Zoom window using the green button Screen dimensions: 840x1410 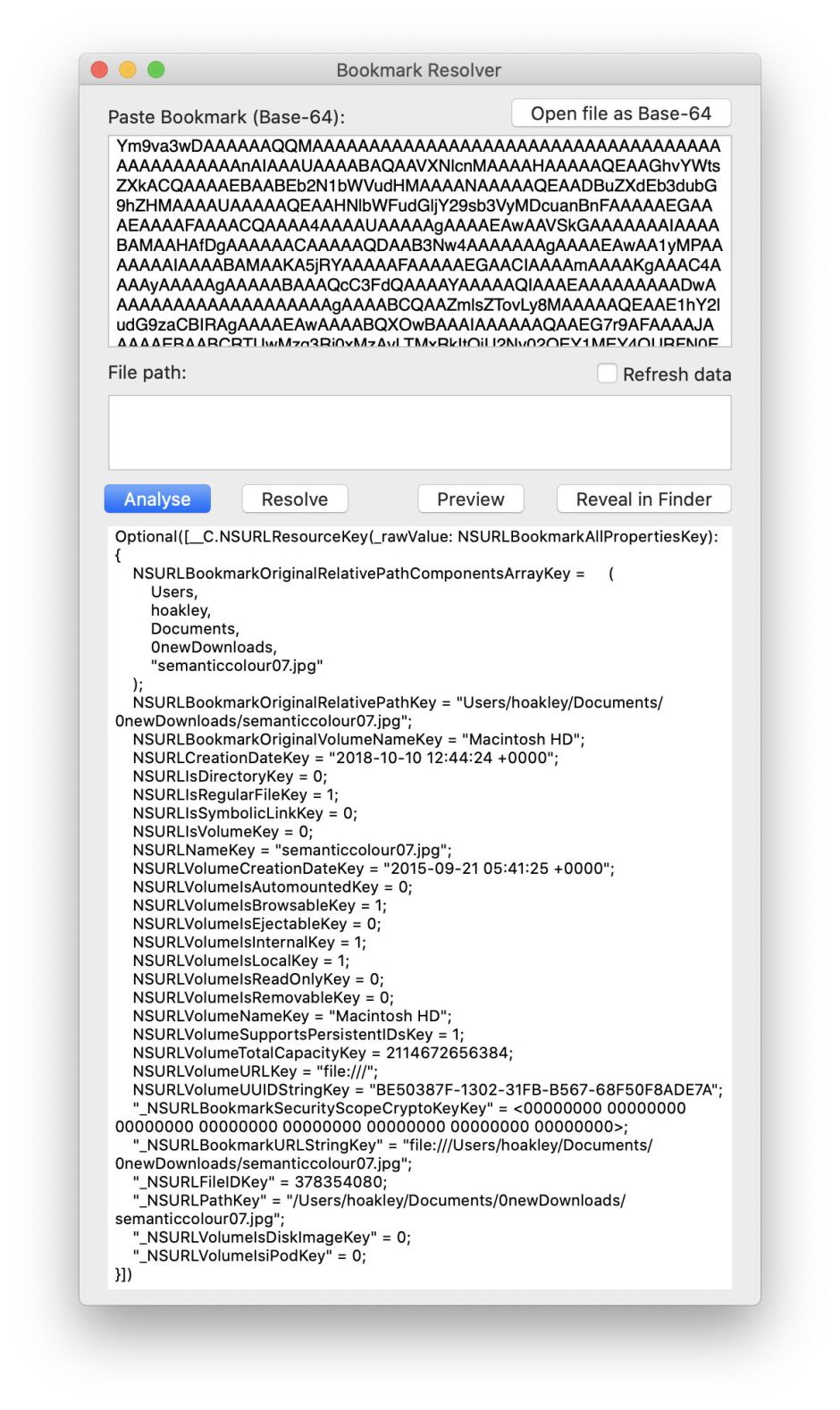click(x=156, y=70)
